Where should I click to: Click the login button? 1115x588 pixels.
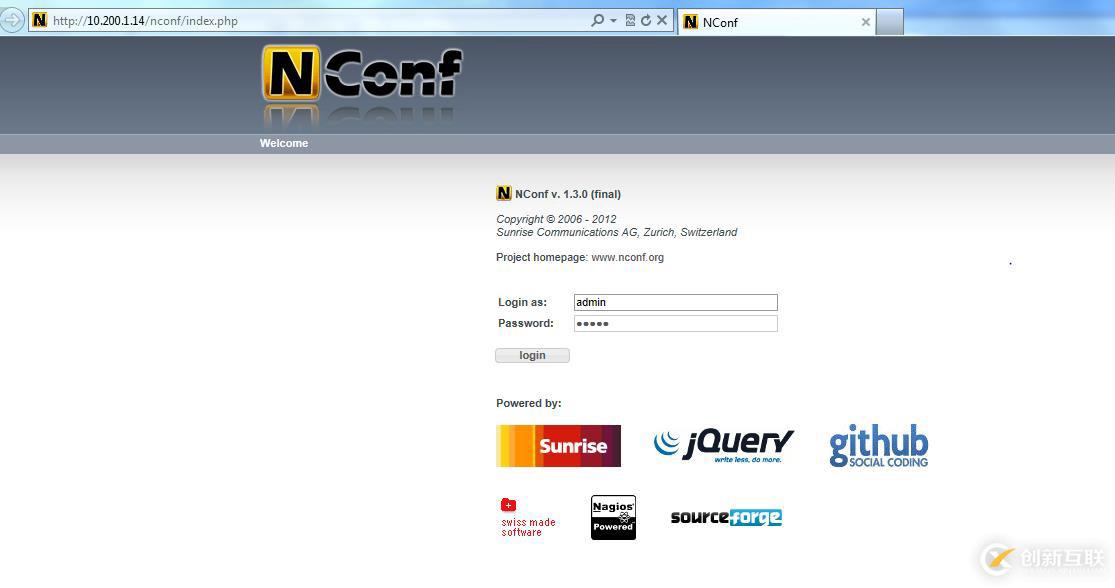[532, 356]
